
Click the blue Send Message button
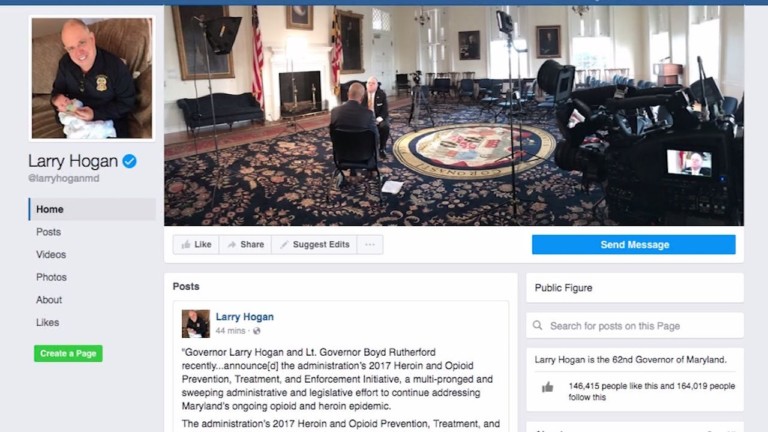(634, 244)
